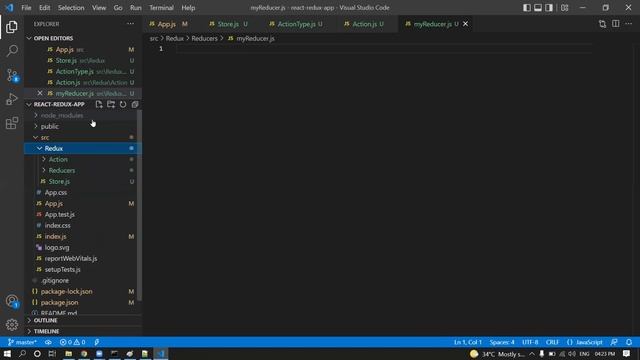Open the Run and Debug view

tap(12, 99)
